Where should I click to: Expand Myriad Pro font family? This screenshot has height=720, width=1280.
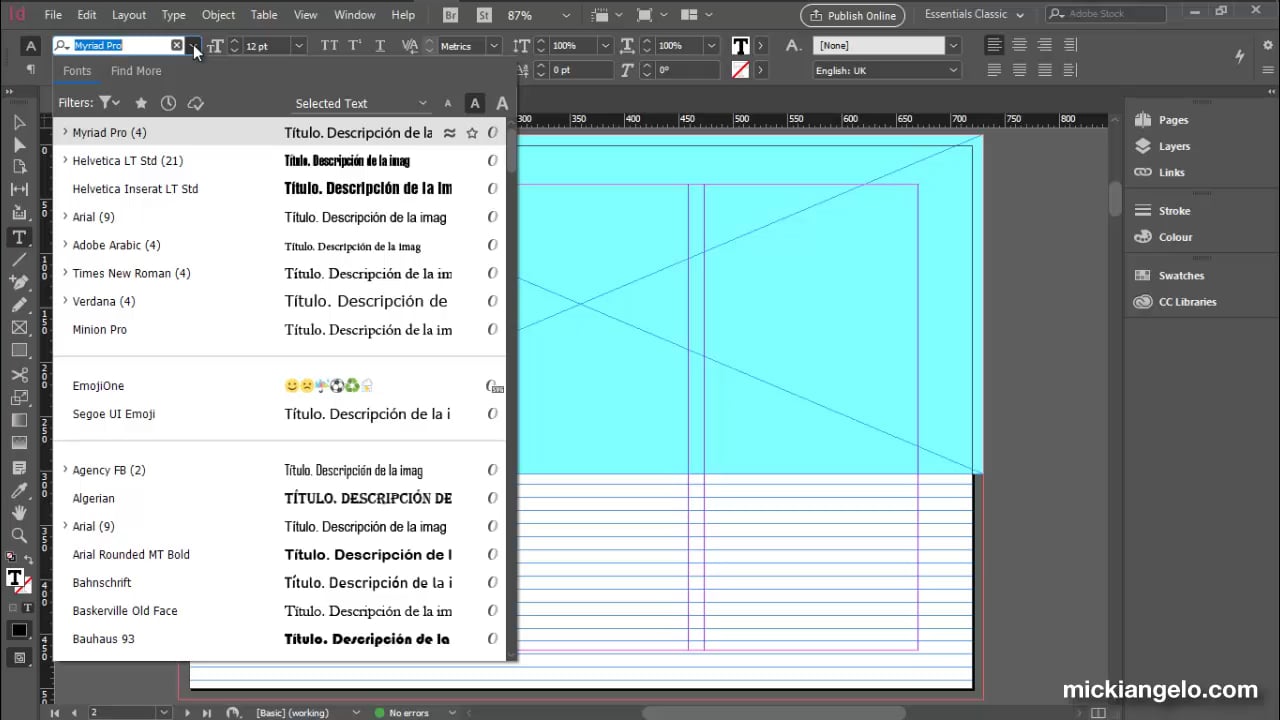[65, 132]
